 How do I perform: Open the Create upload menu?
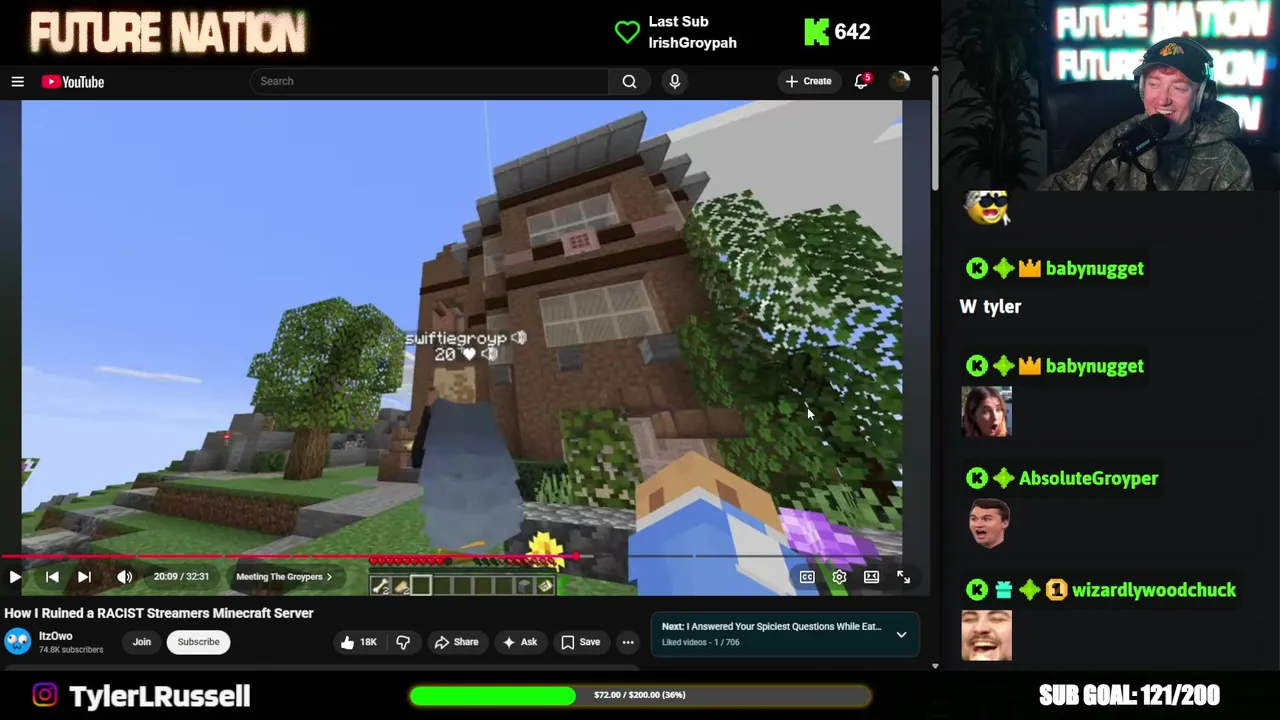point(808,81)
